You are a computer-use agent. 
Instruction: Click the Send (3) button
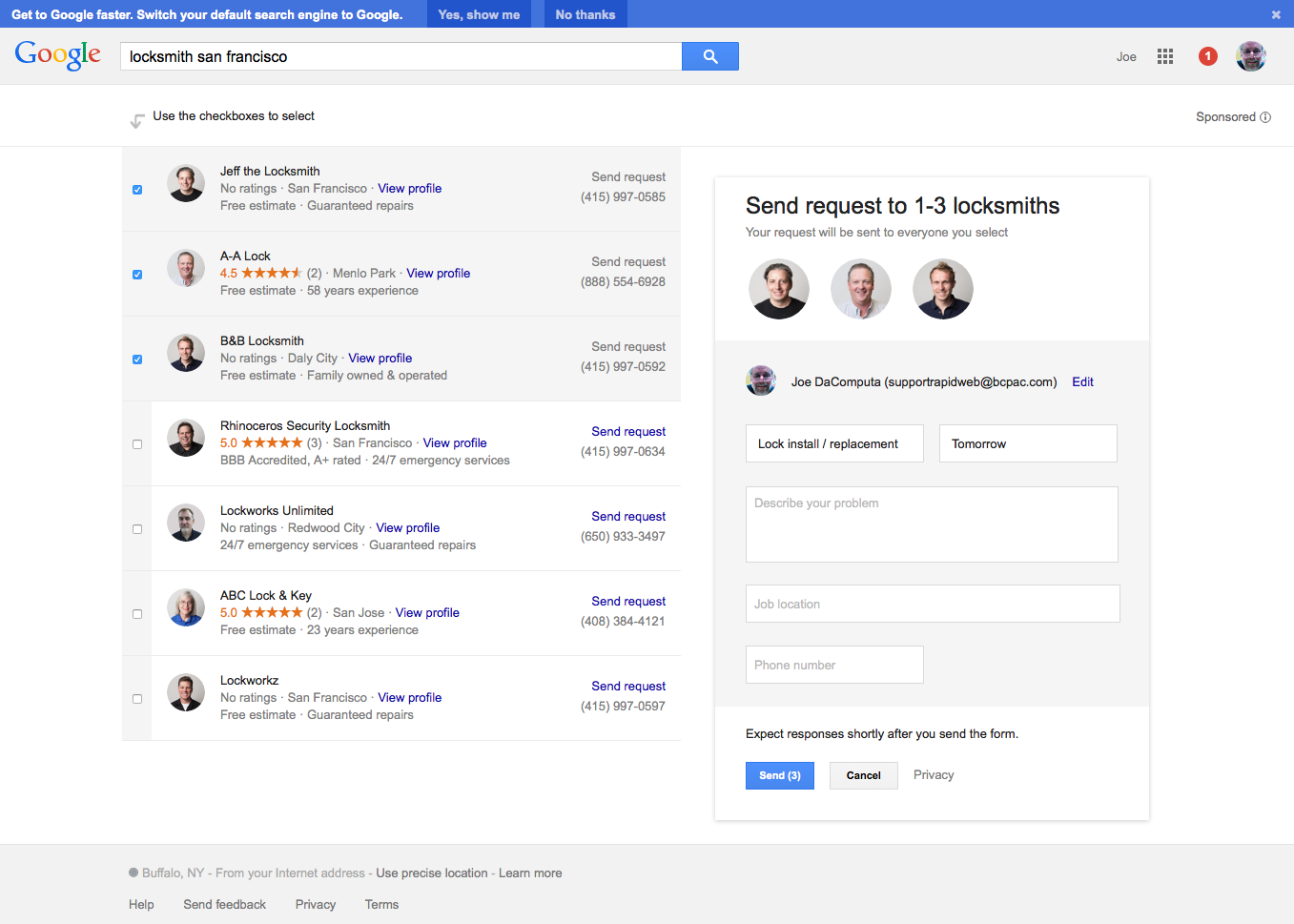pyautogui.click(x=780, y=775)
